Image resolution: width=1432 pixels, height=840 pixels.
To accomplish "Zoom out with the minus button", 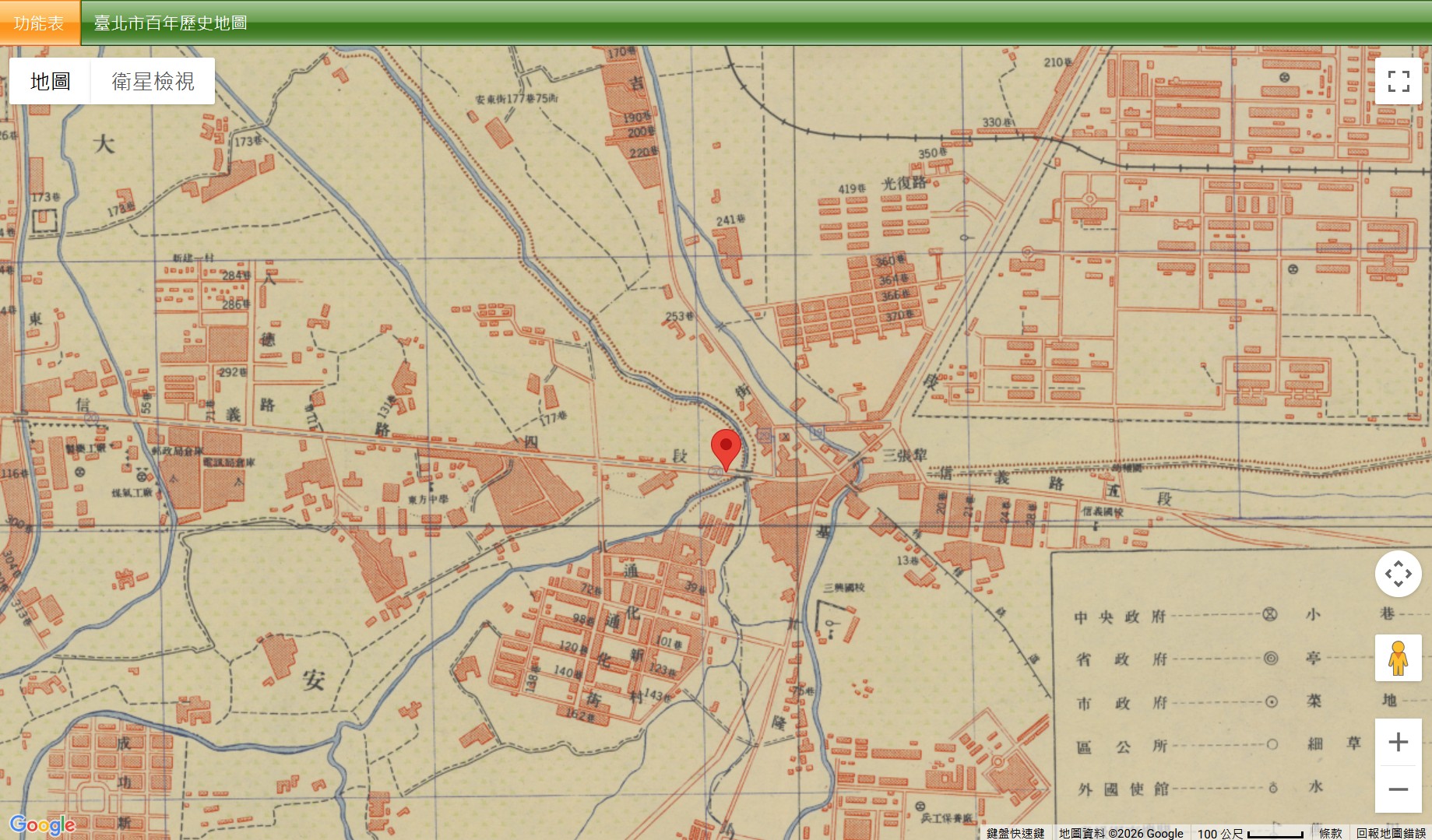I will pos(1398,789).
